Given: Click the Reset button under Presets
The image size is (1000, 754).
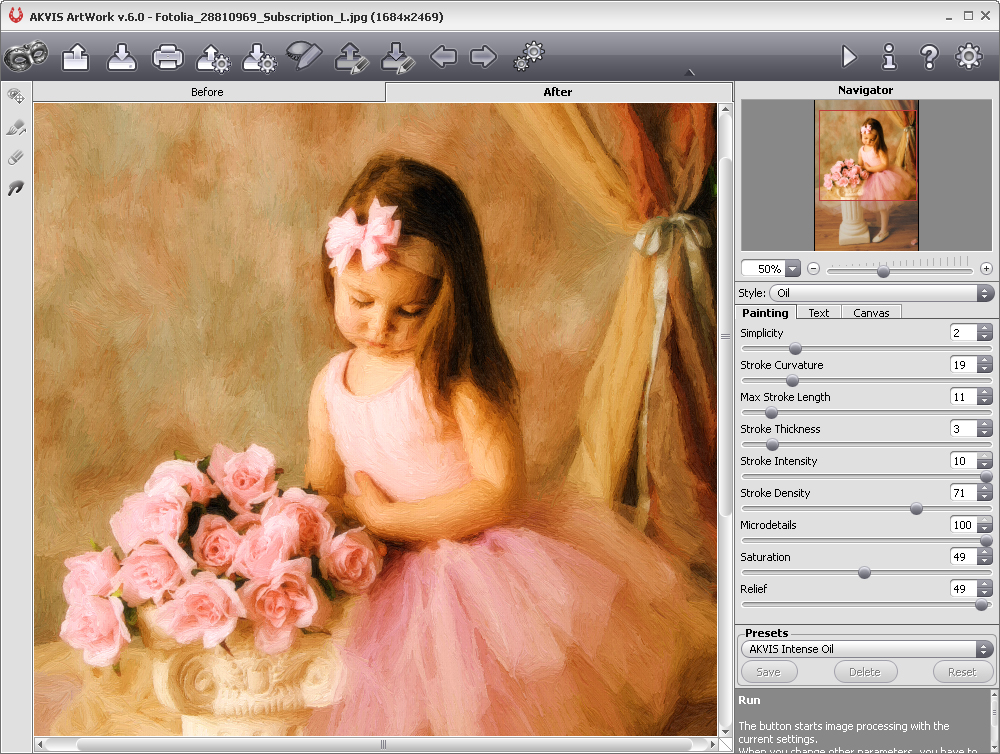Looking at the screenshot, I should click(962, 672).
